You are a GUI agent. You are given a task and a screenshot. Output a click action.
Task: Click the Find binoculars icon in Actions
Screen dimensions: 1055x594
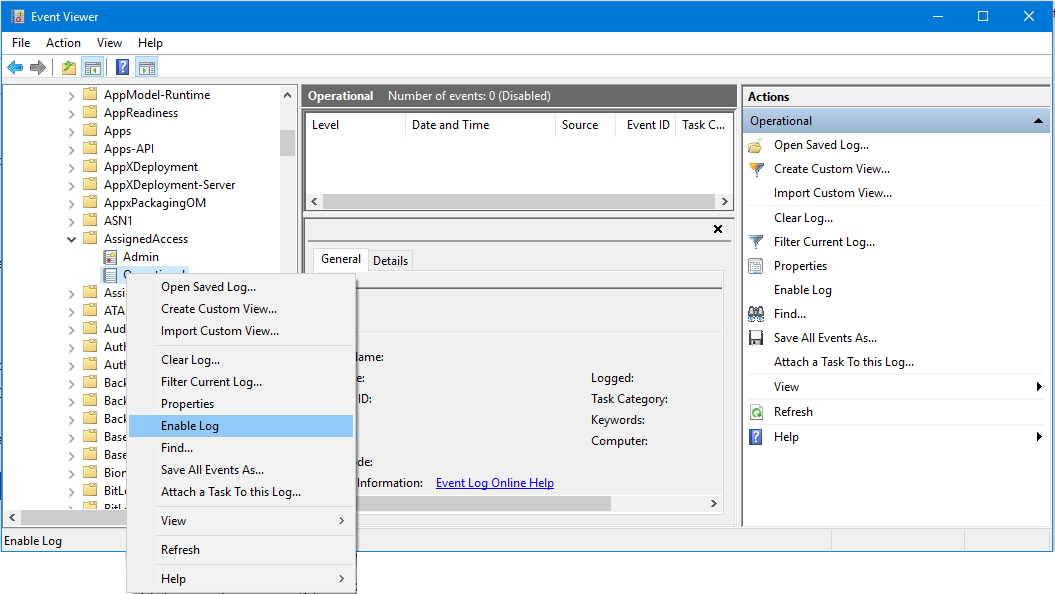point(756,314)
